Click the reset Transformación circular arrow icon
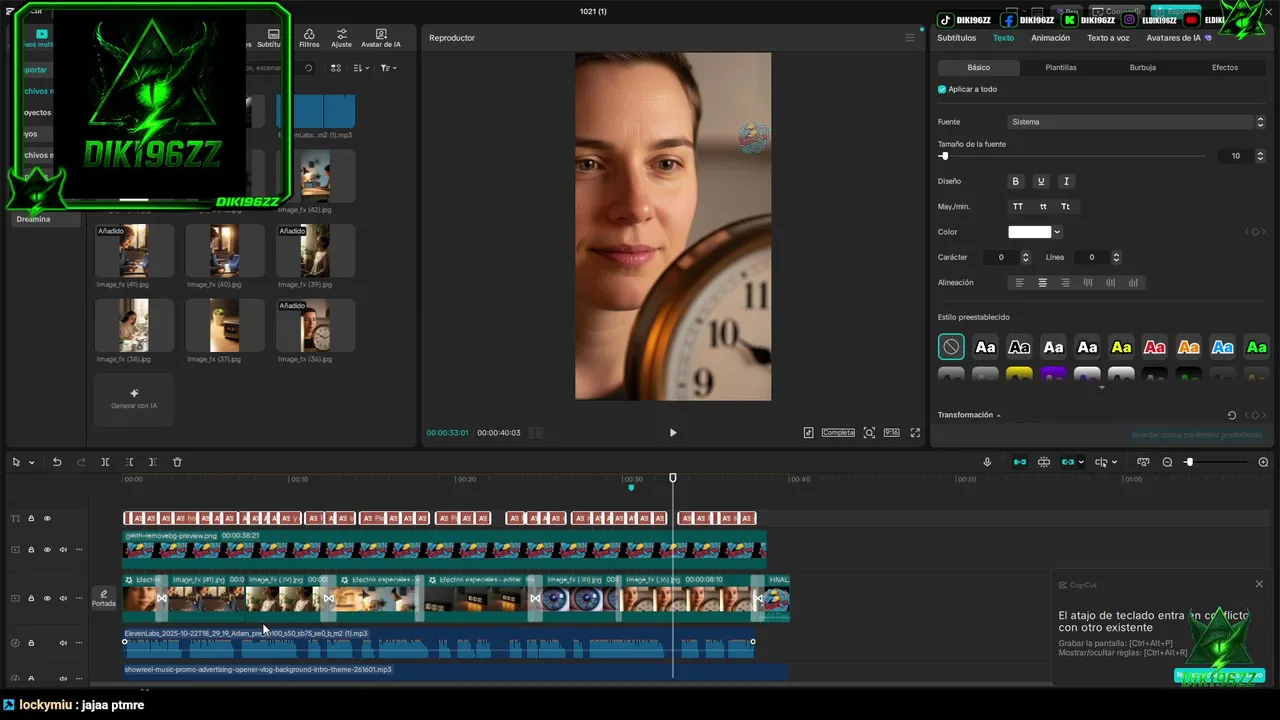Viewport: 1280px width, 720px height. (x=1232, y=415)
